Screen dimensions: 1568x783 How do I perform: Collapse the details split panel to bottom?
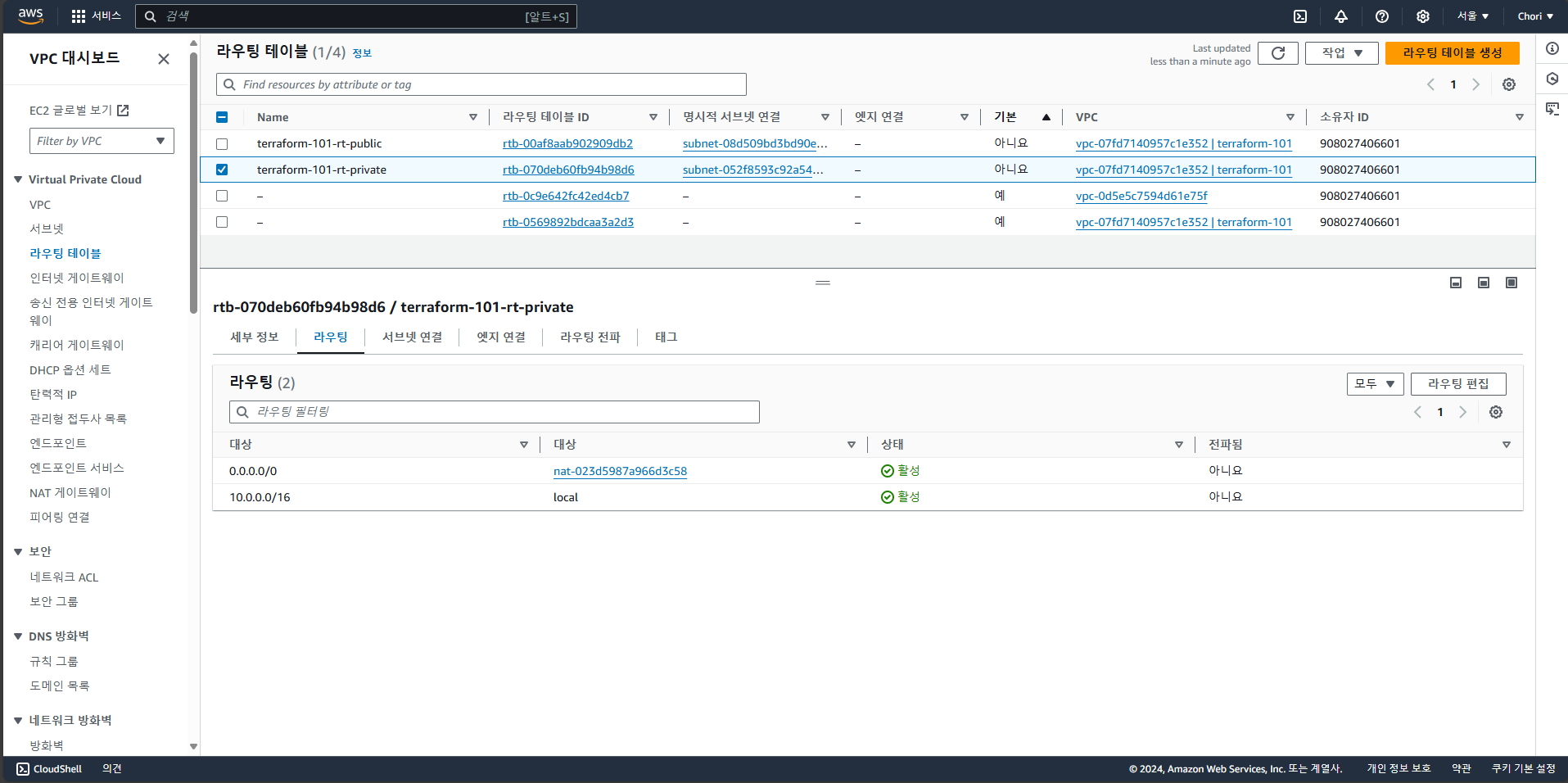coord(1456,283)
